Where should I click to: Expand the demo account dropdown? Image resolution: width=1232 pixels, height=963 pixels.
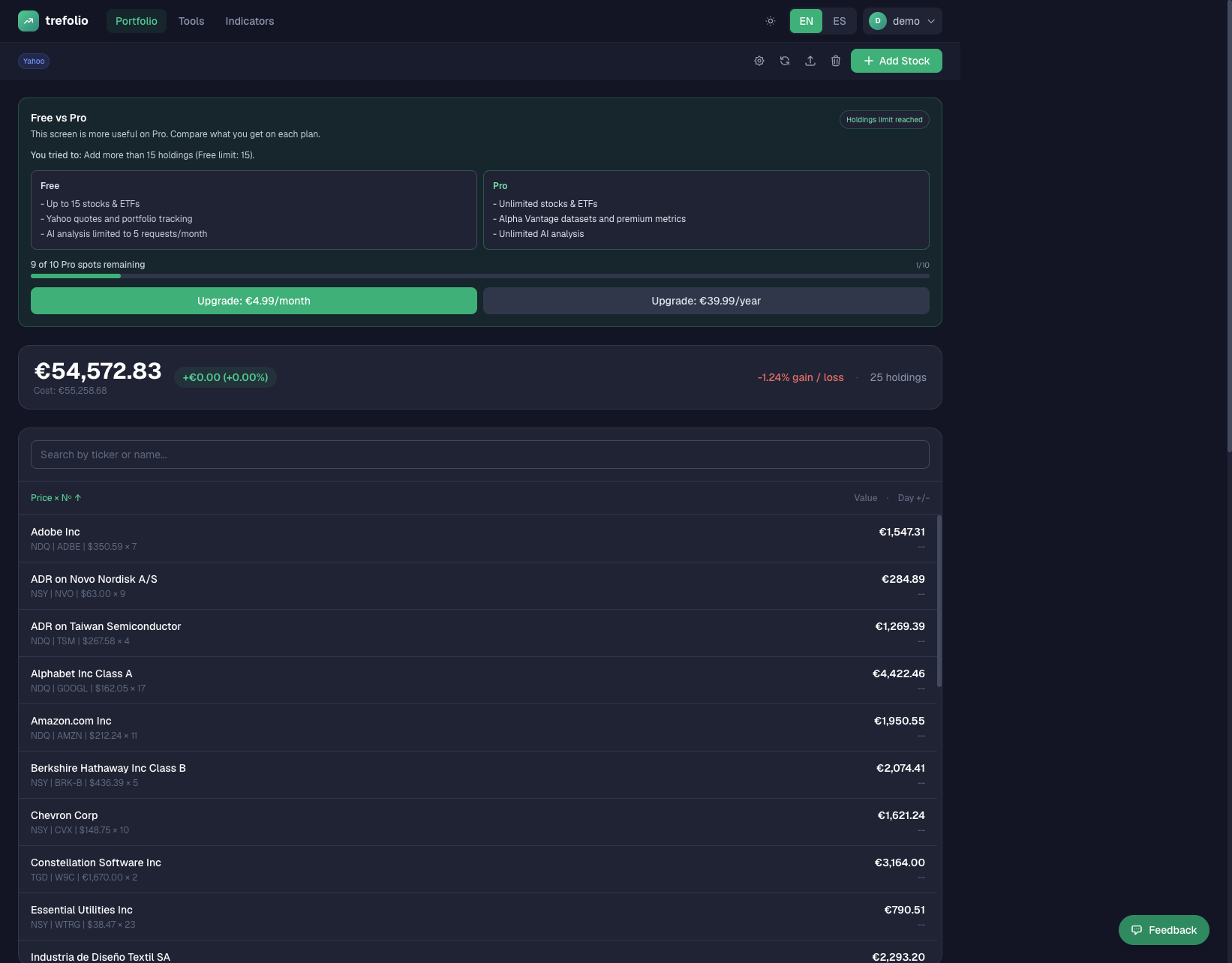[930, 21]
